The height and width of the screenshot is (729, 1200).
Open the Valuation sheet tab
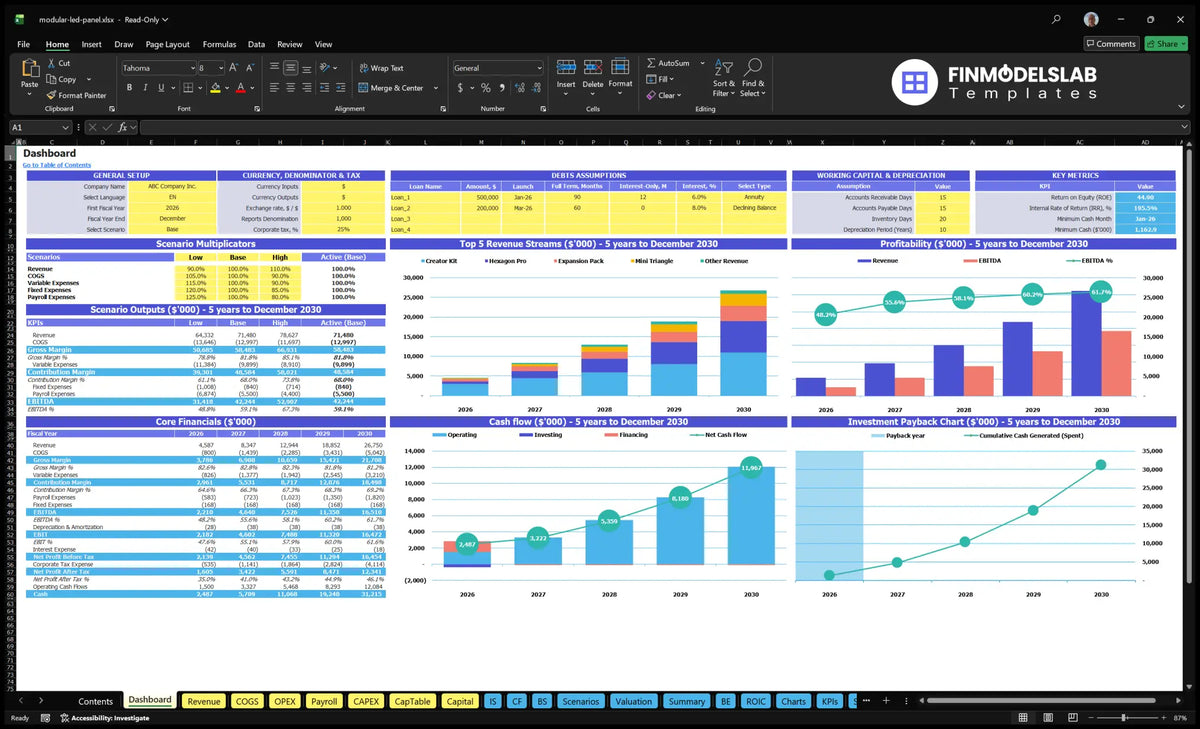pyautogui.click(x=634, y=701)
